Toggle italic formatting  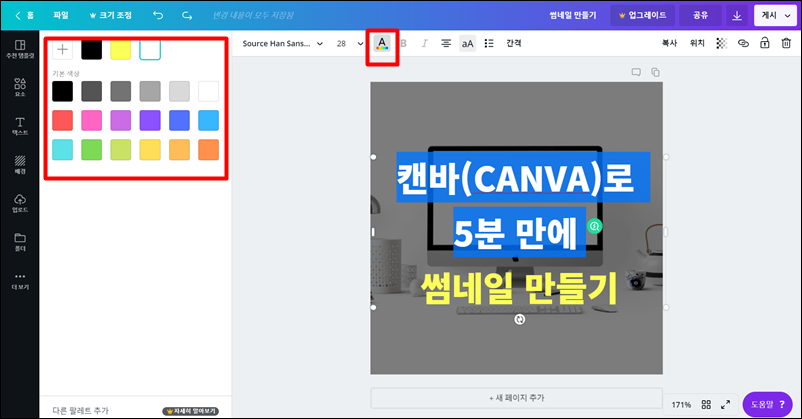425,43
